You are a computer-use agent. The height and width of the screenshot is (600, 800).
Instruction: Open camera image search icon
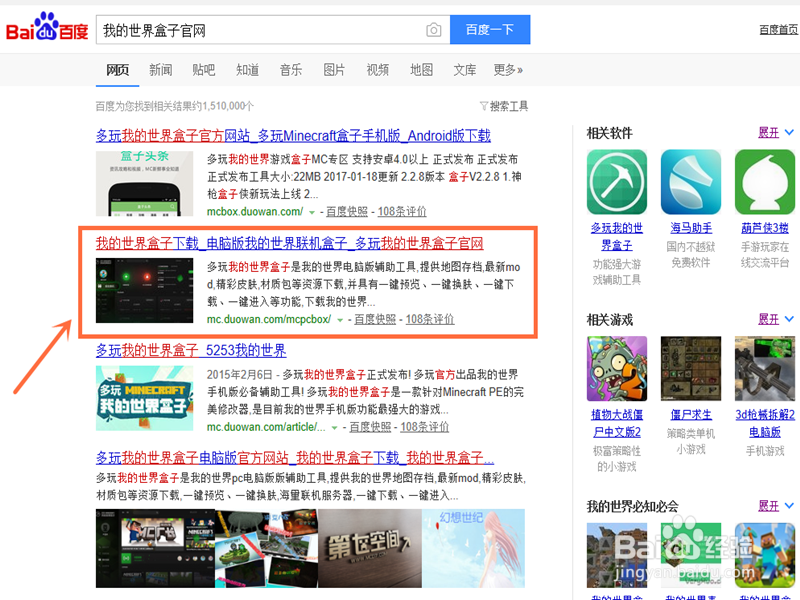pos(433,30)
